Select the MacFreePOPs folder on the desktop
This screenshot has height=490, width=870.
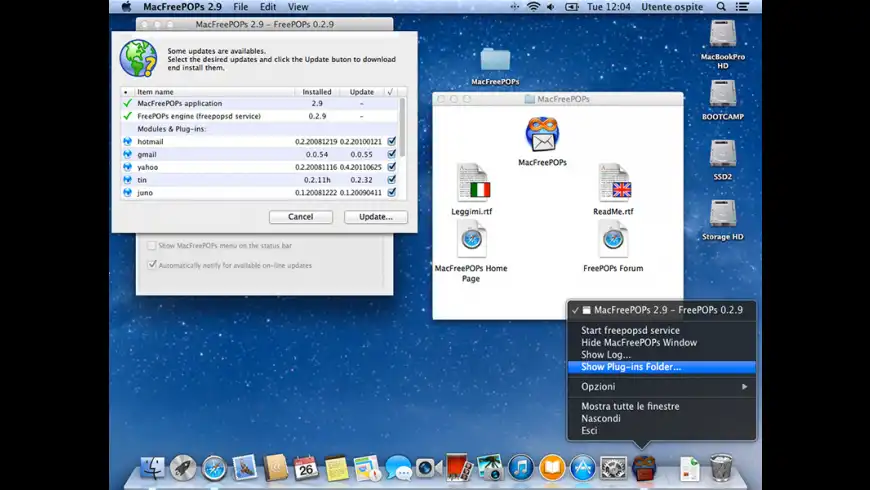pos(495,59)
